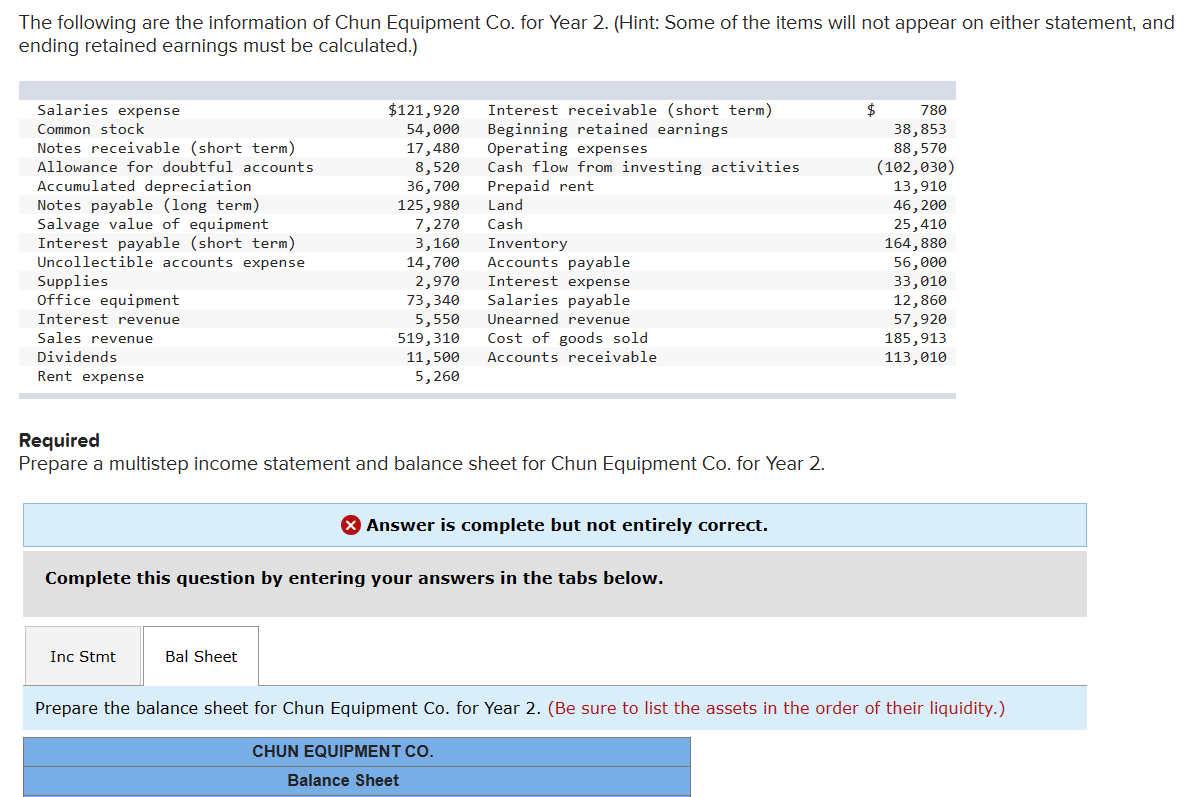This screenshot has width=1203, height=797.
Task: Select the Accounts receivable amount 113,010
Action: tap(924, 356)
